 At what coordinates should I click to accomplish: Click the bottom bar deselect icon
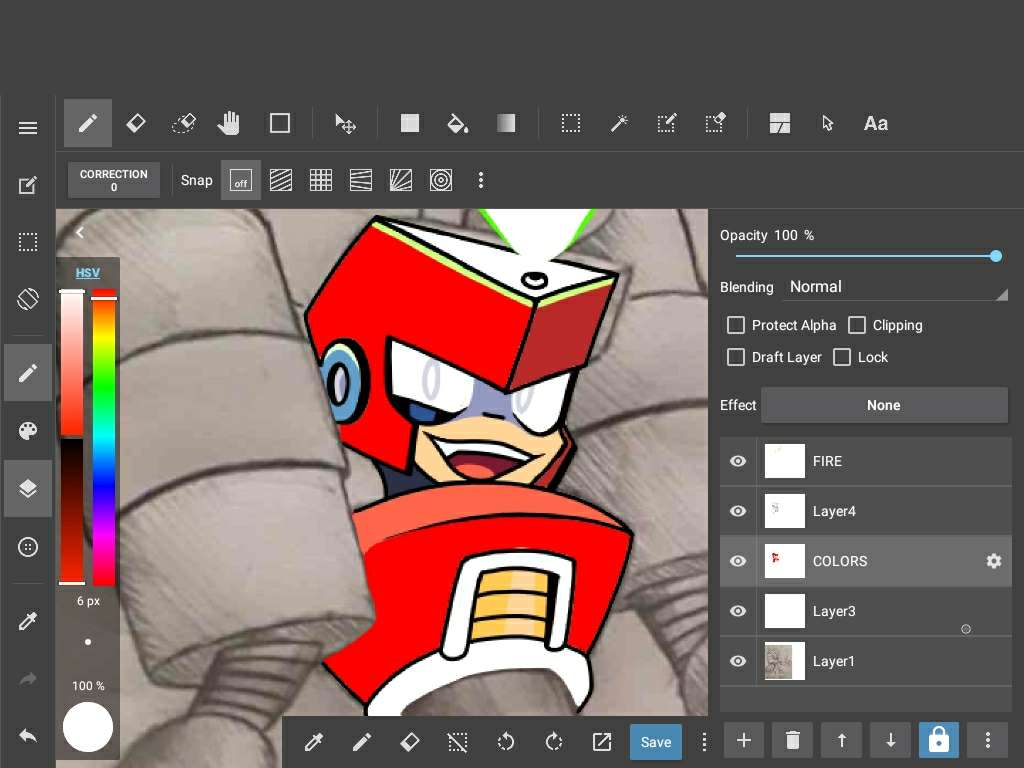[x=457, y=741]
